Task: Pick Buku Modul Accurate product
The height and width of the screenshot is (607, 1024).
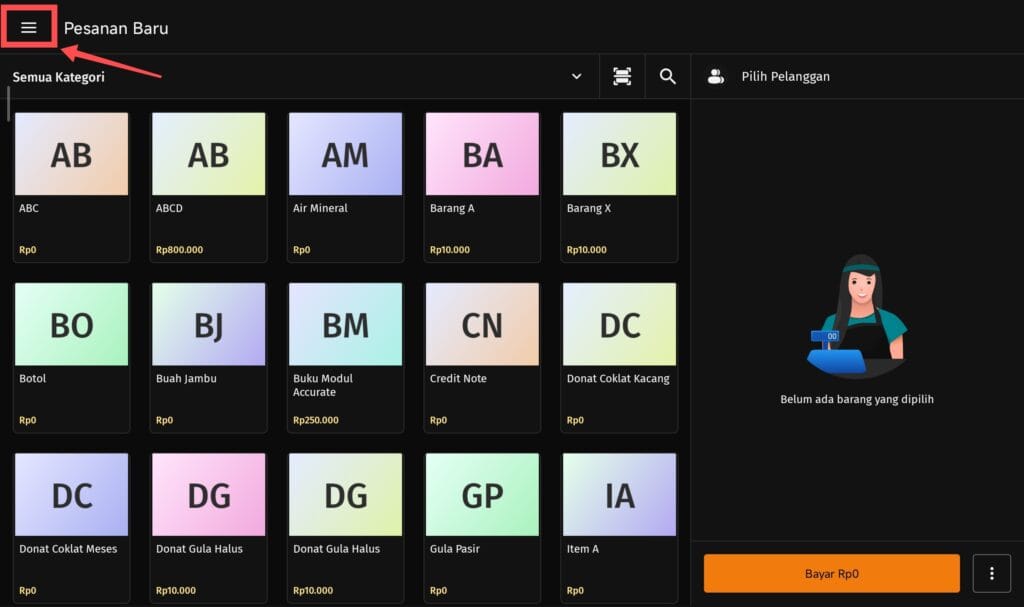Action: coord(345,357)
